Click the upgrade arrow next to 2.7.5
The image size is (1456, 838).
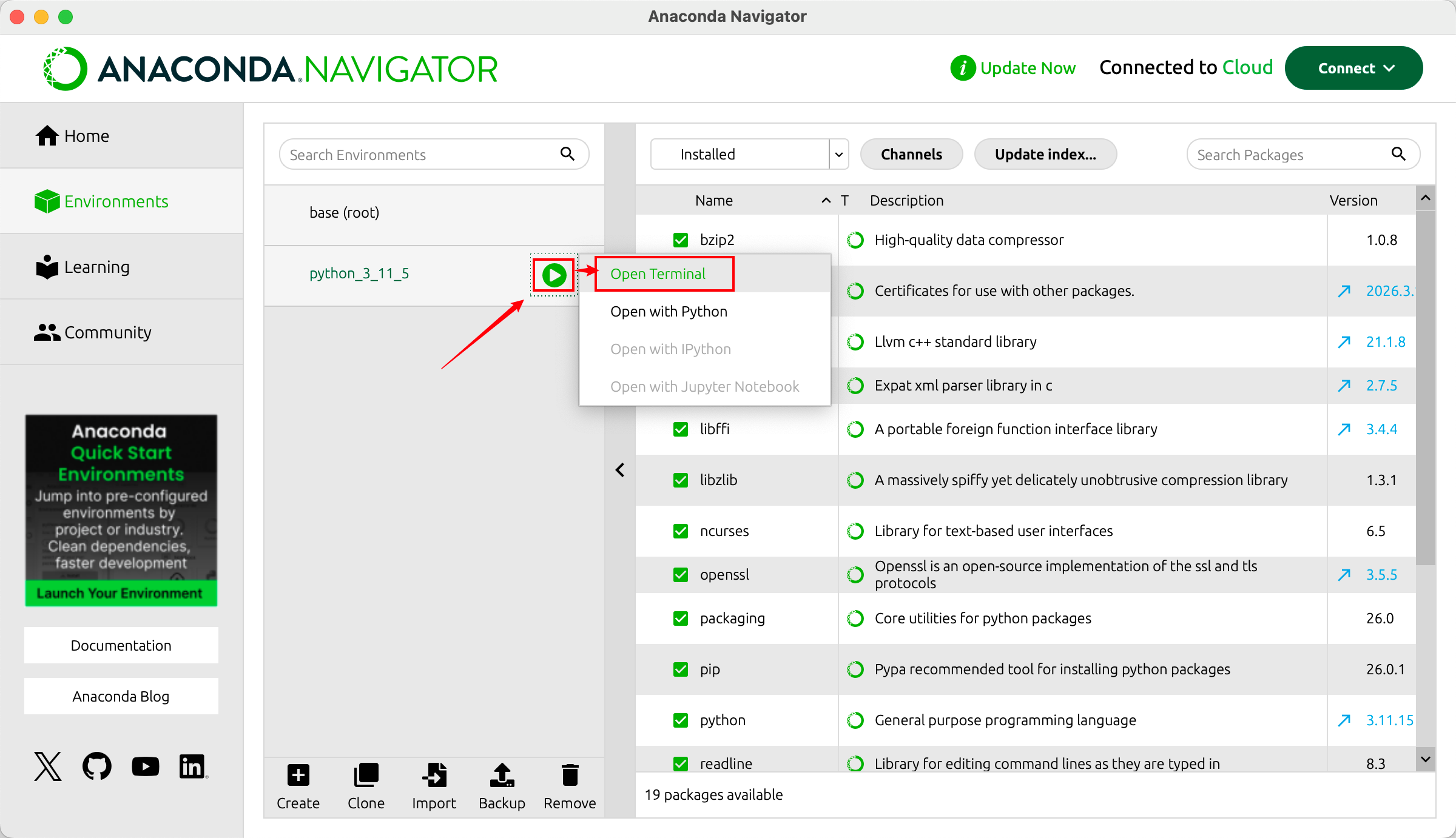click(1344, 386)
